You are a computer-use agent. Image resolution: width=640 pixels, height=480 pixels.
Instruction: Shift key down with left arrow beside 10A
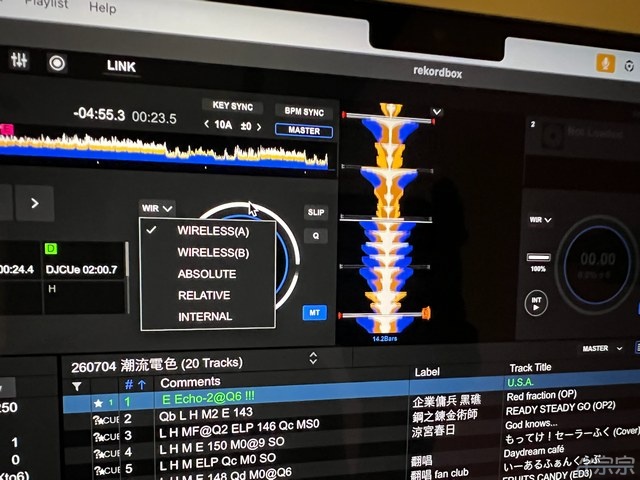coord(207,124)
